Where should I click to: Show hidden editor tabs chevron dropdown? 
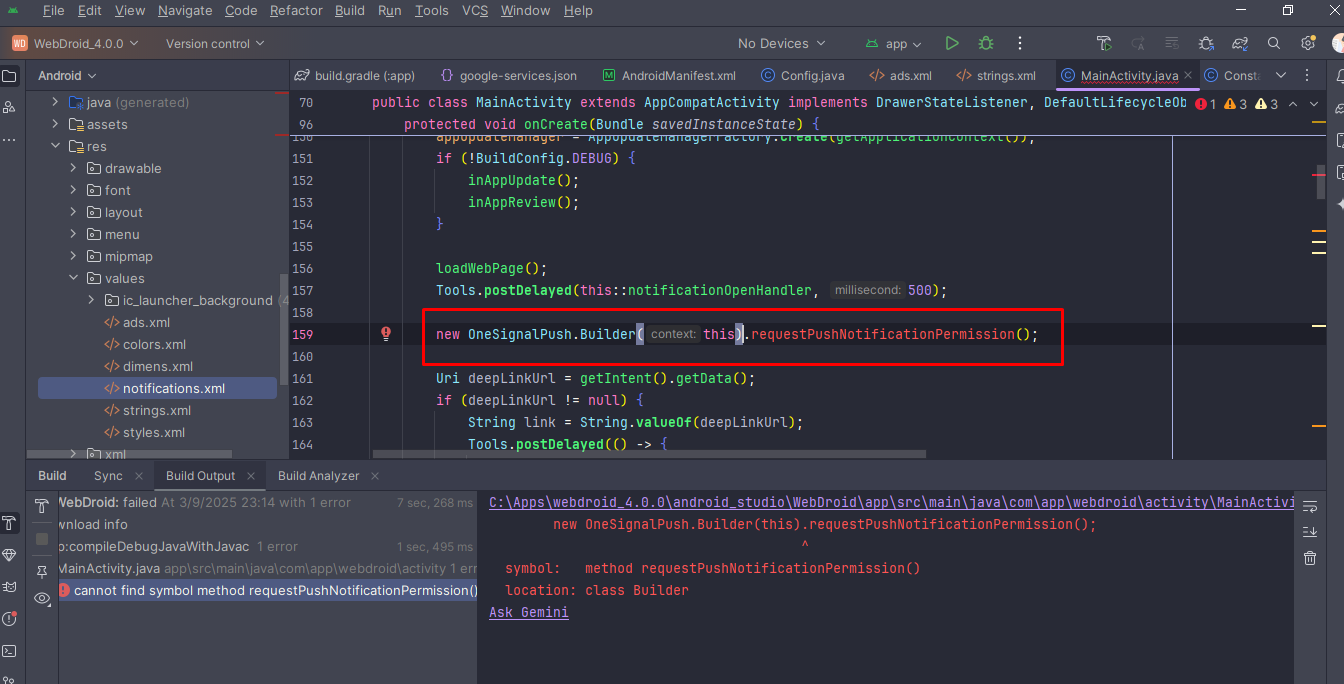1280,75
